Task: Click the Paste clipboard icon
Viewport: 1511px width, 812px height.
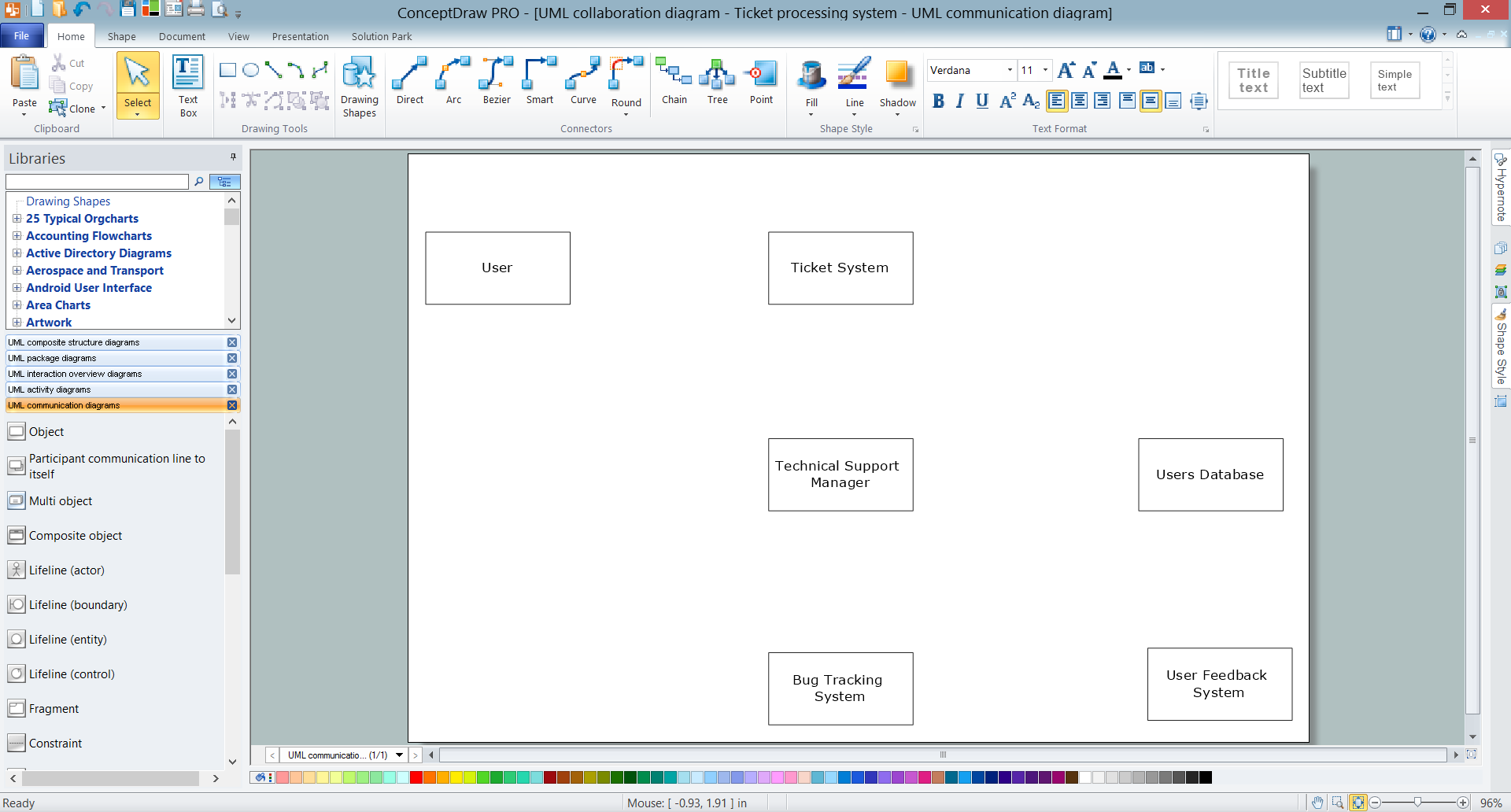Action: tap(24, 73)
